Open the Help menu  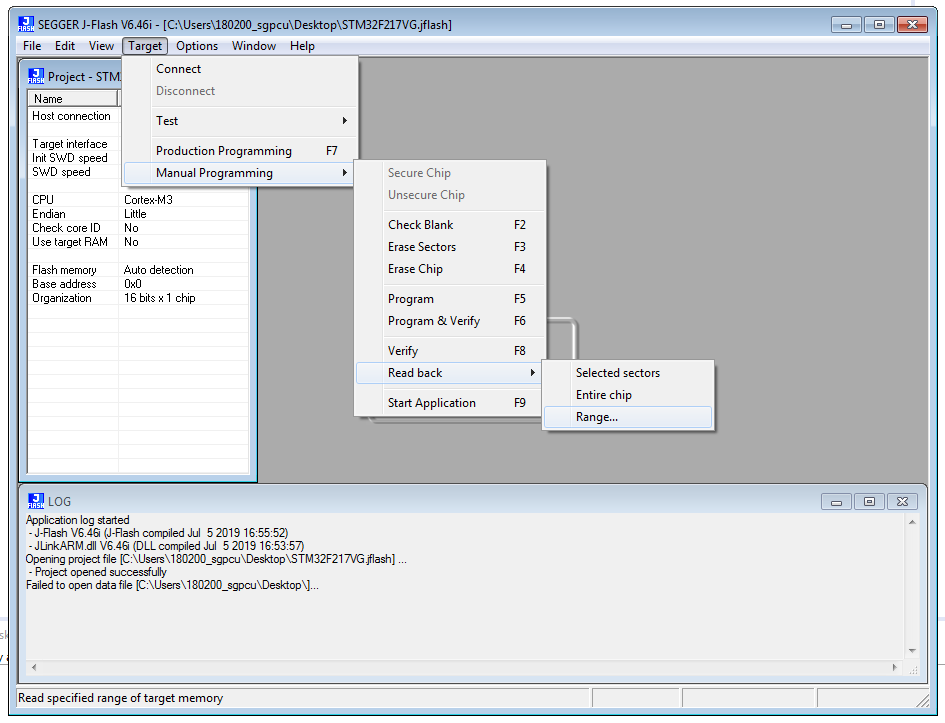click(x=302, y=46)
